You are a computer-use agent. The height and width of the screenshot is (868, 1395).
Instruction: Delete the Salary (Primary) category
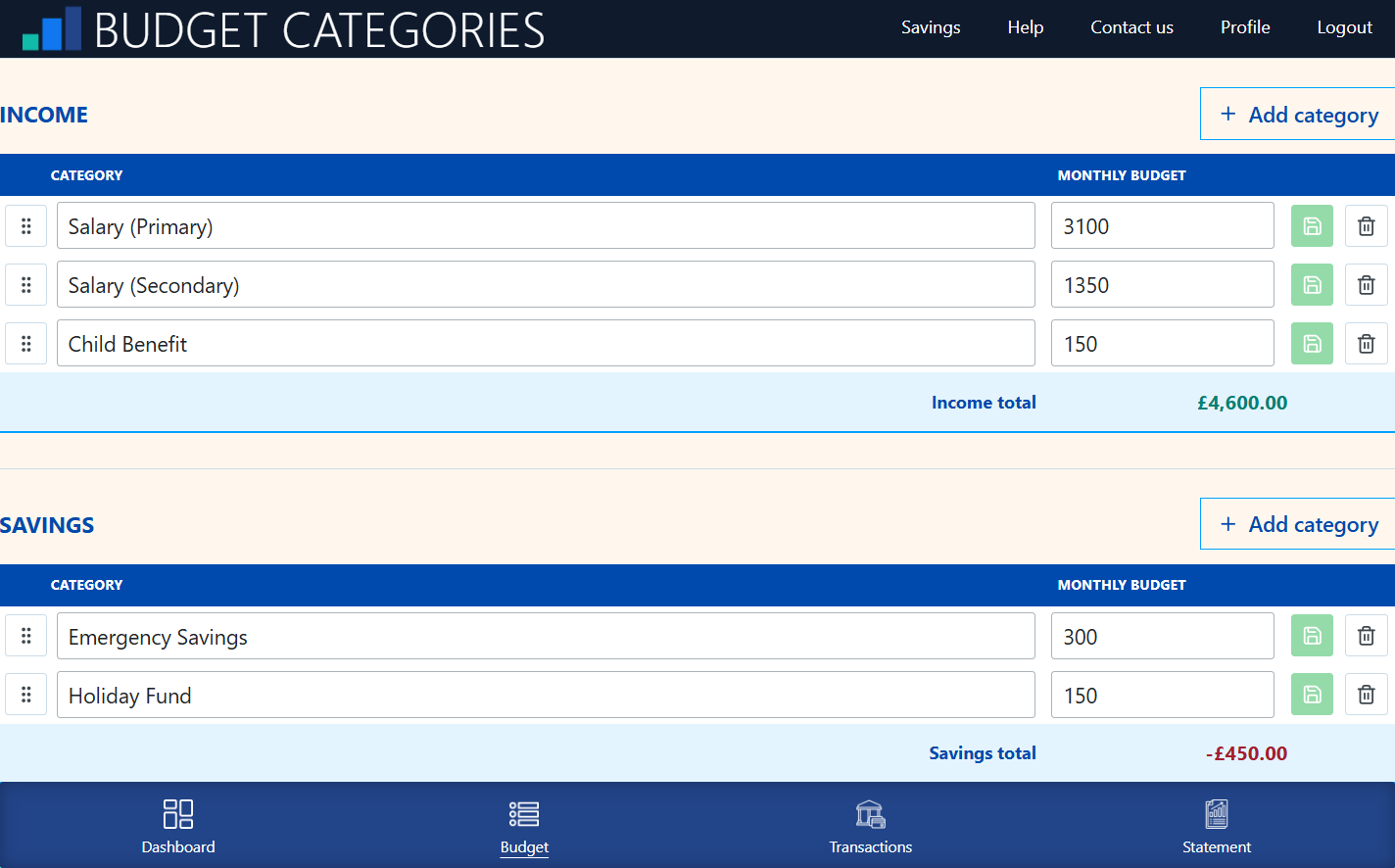click(x=1366, y=226)
